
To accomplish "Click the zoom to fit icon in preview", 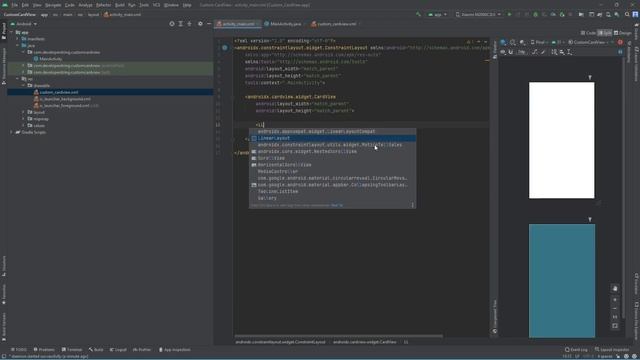I will [x=615, y=326].
